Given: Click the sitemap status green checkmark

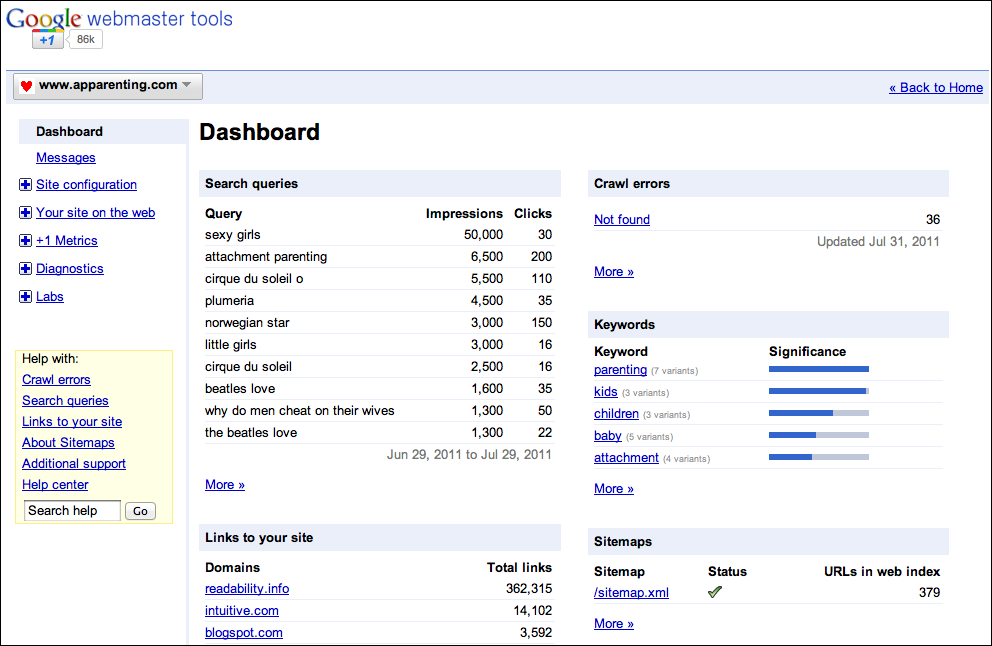Looking at the screenshot, I should [x=715, y=592].
